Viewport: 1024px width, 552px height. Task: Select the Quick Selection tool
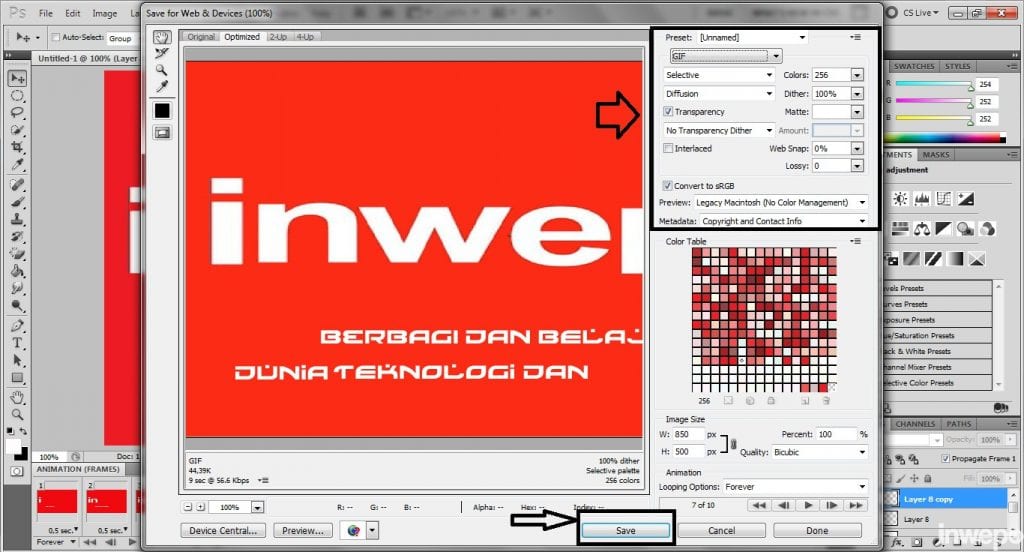(x=18, y=130)
